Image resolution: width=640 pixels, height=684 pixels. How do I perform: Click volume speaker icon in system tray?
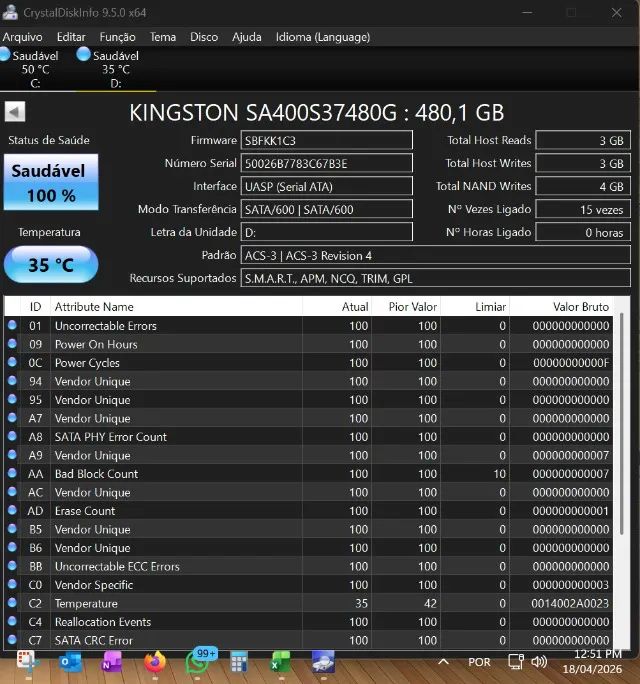pyautogui.click(x=539, y=662)
